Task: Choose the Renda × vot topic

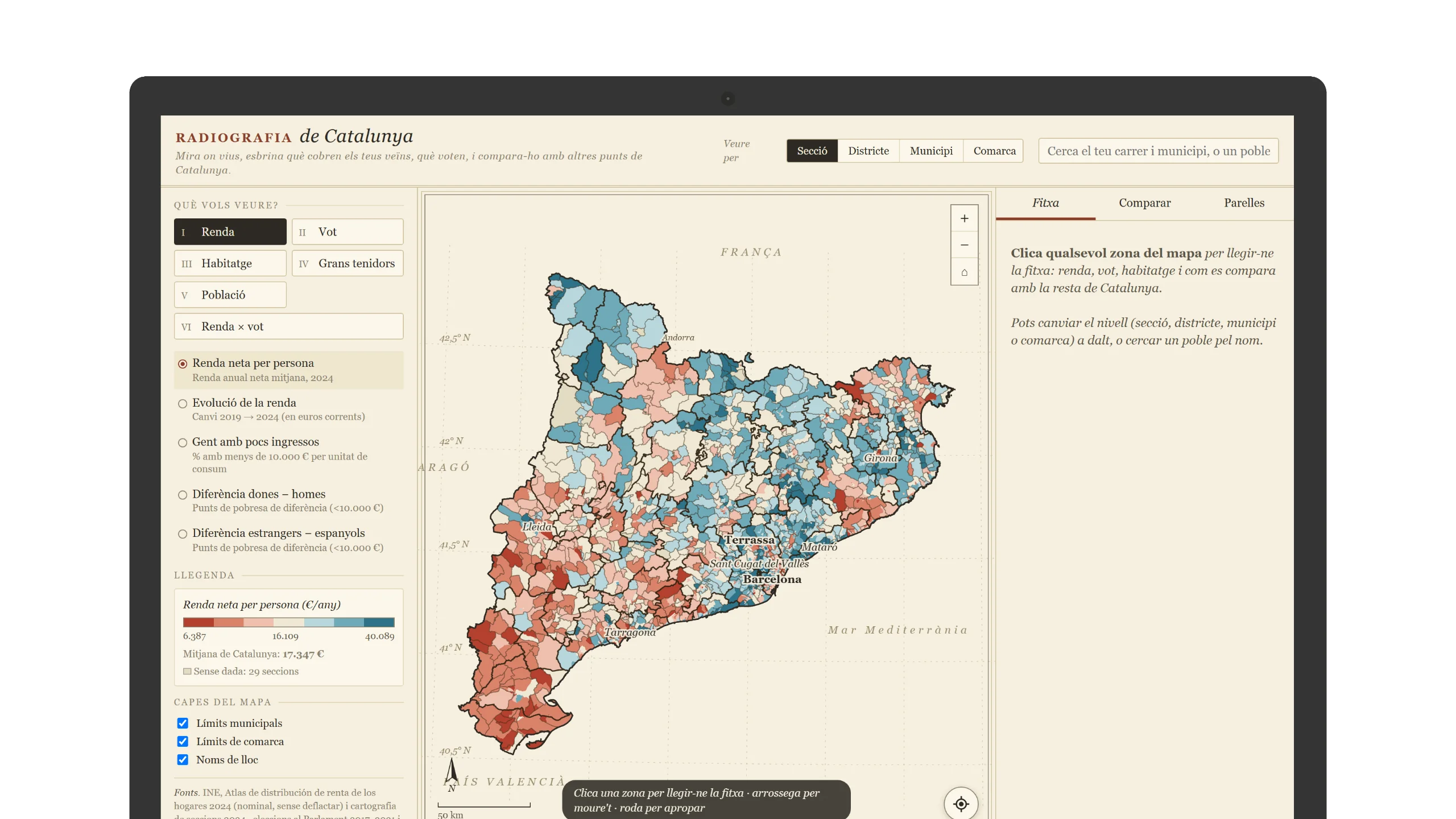Action: click(x=288, y=326)
